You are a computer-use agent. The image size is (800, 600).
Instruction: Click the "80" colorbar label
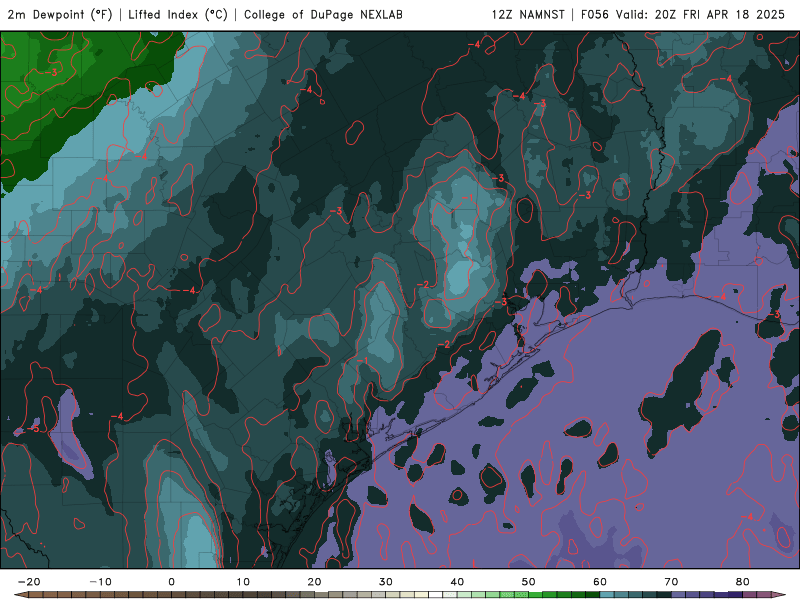[743, 582]
